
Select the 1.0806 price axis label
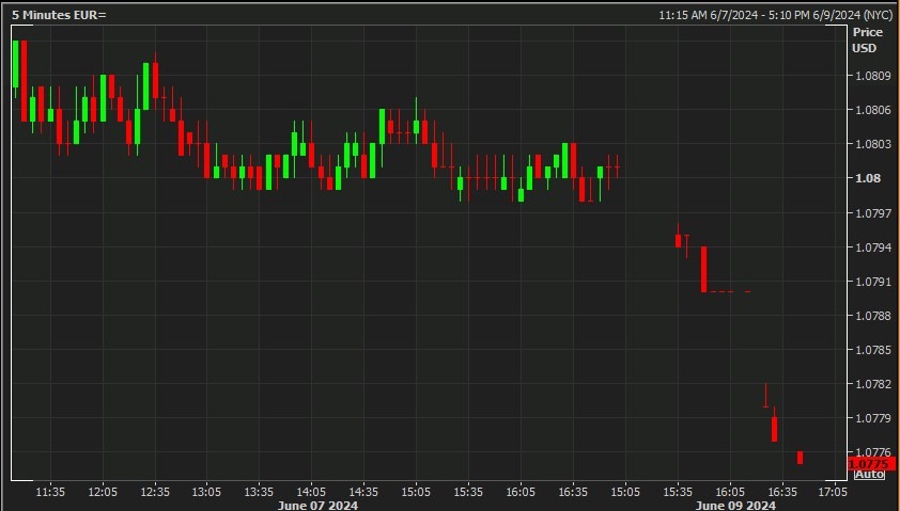pyautogui.click(x=872, y=110)
